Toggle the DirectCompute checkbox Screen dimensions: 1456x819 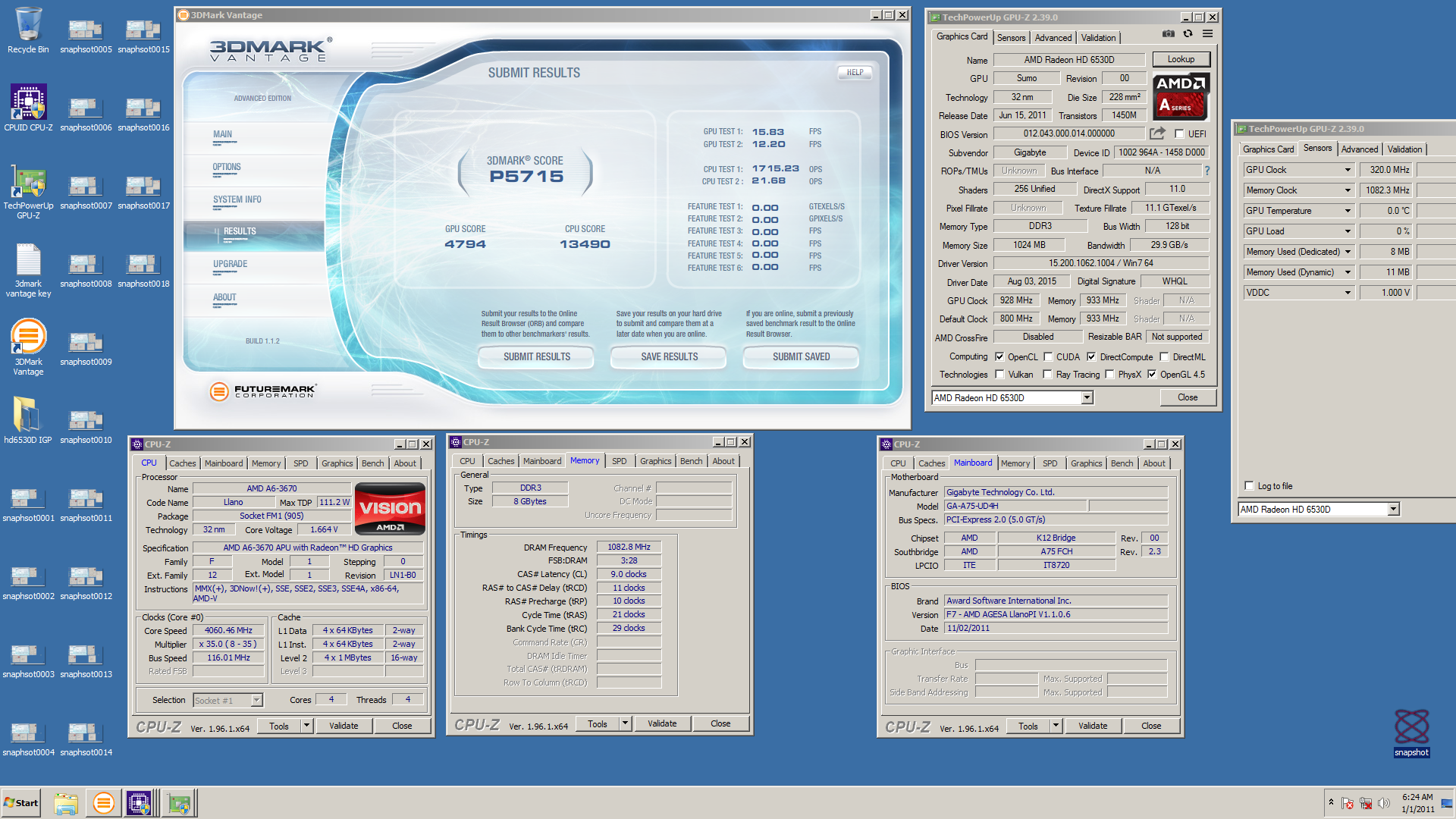tap(1091, 357)
